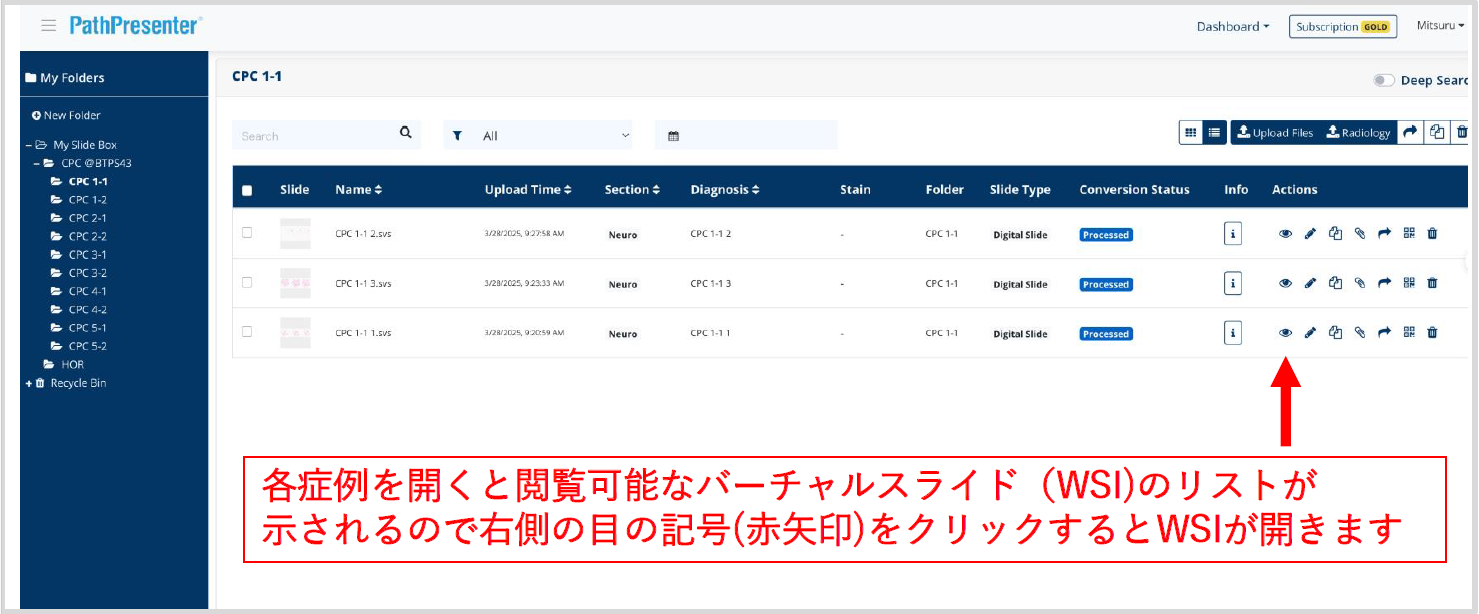This screenshot has height=614, width=1479.
Task: Edit CPC 1-1 2.svs with pencil icon
Action: (x=1310, y=234)
